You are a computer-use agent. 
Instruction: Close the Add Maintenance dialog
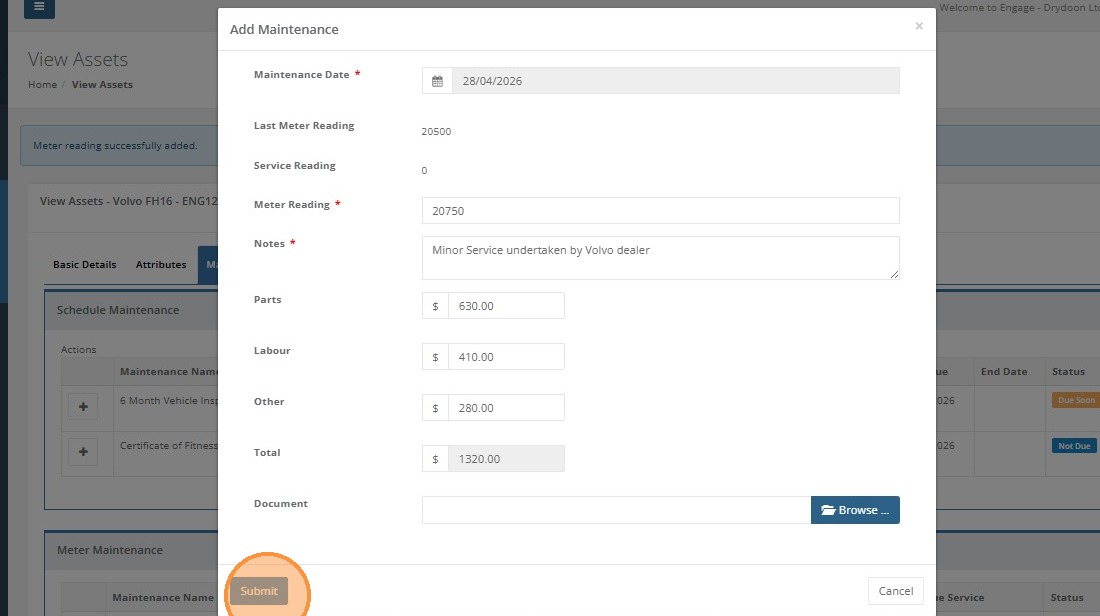[x=919, y=26]
